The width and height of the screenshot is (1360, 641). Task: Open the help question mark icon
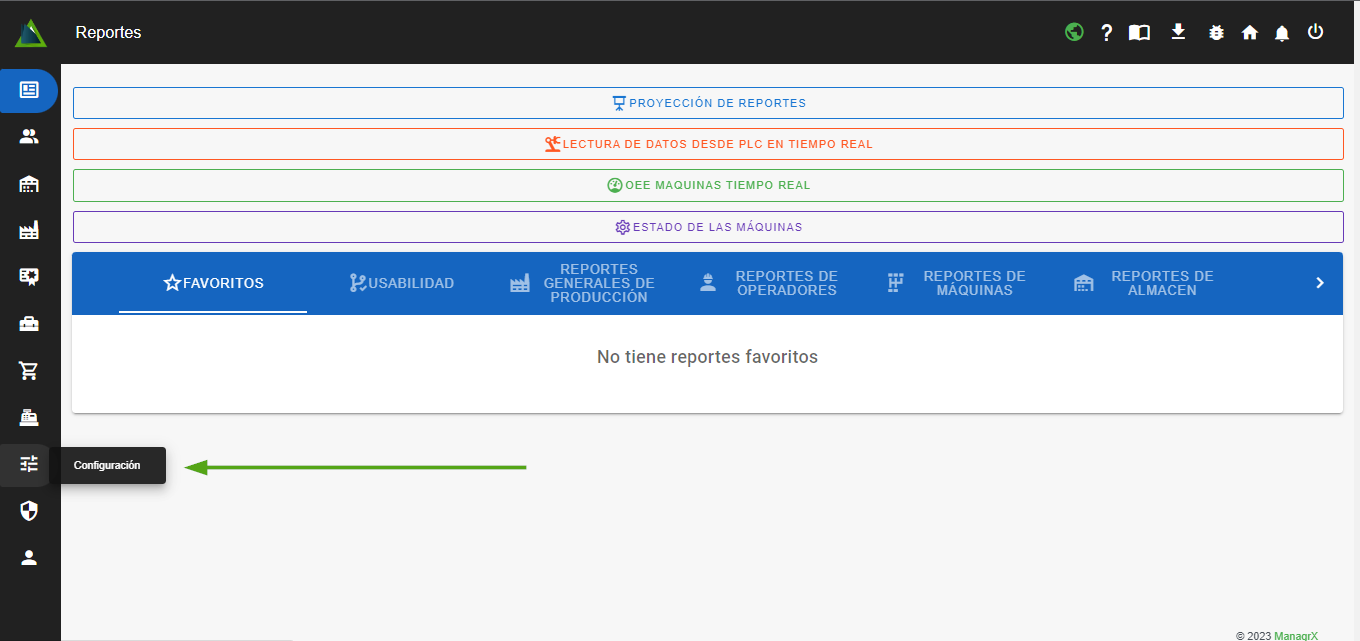point(1106,33)
